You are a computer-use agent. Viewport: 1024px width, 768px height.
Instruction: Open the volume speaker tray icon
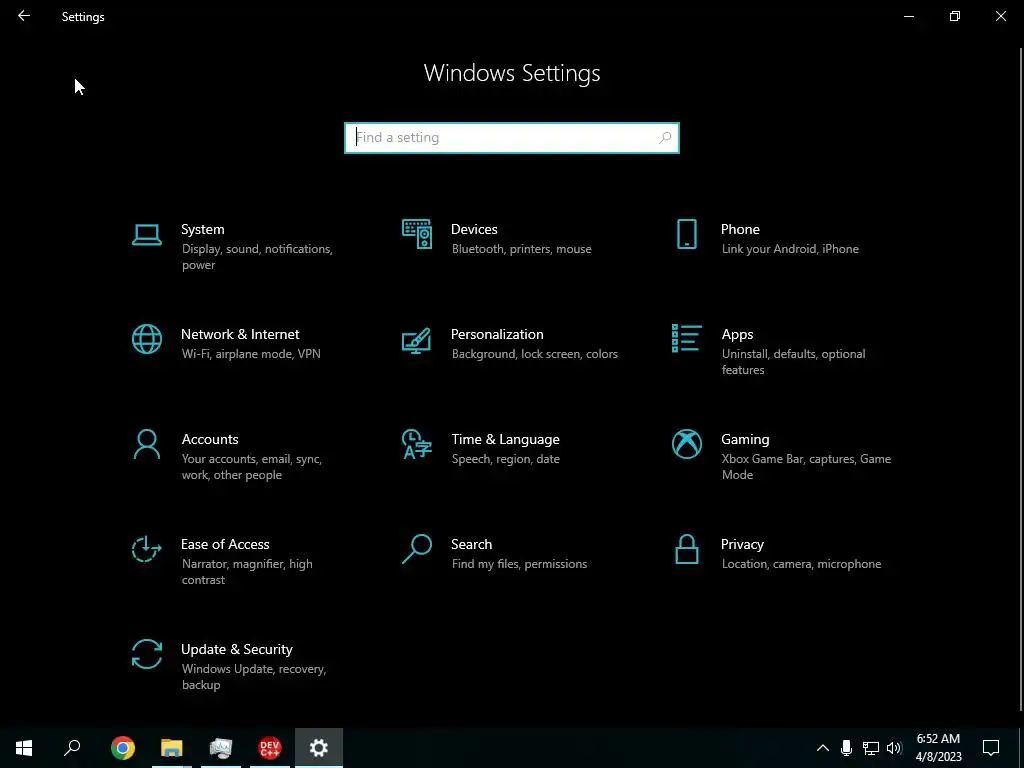[894, 748]
